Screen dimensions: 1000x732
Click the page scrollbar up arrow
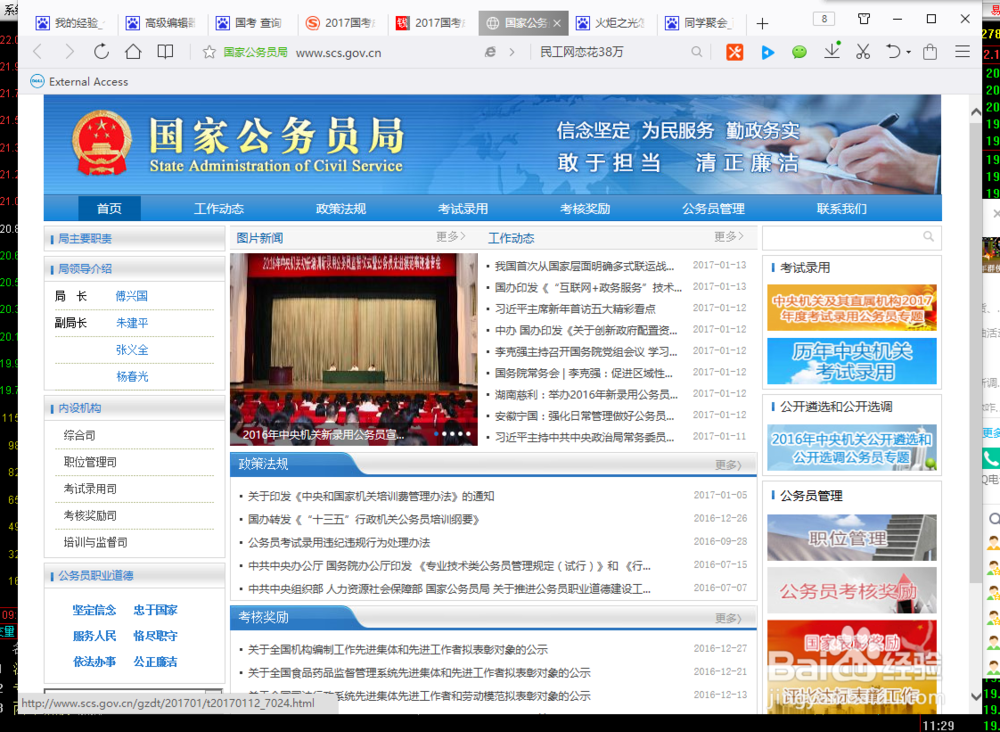point(975,112)
